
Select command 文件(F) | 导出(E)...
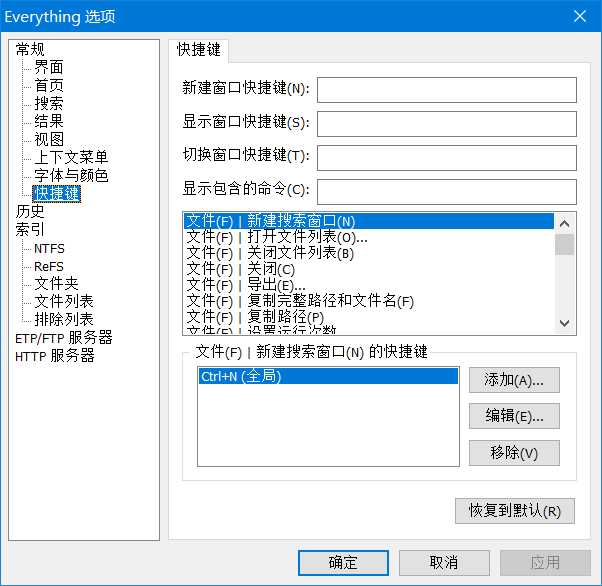coord(369,285)
